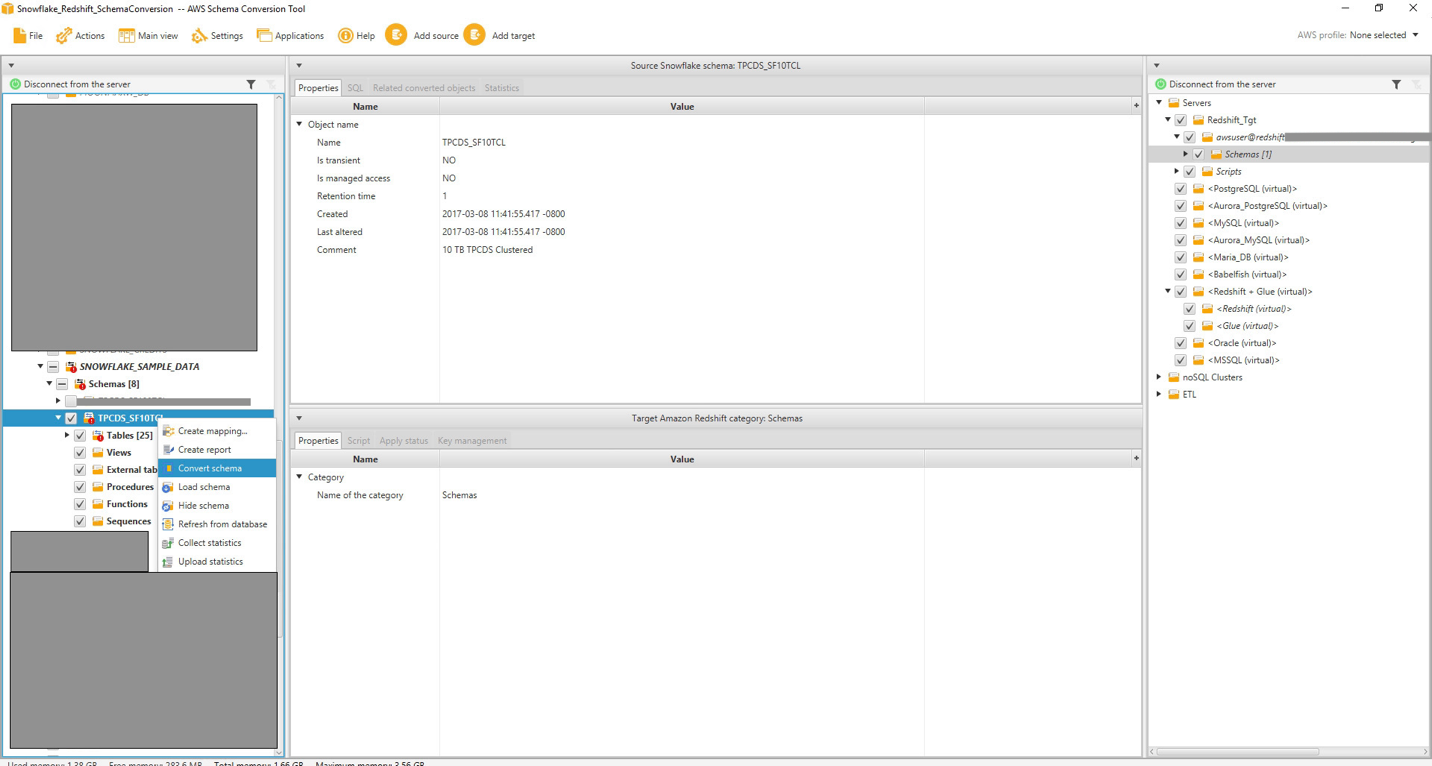Select Convert schema in context menu

[217, 468]
